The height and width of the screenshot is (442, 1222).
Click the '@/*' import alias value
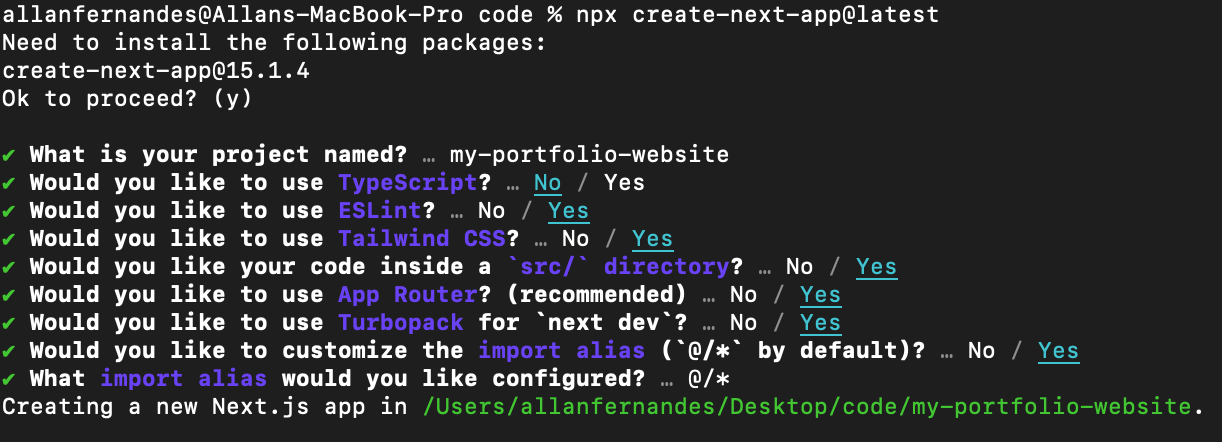[708, 379]
